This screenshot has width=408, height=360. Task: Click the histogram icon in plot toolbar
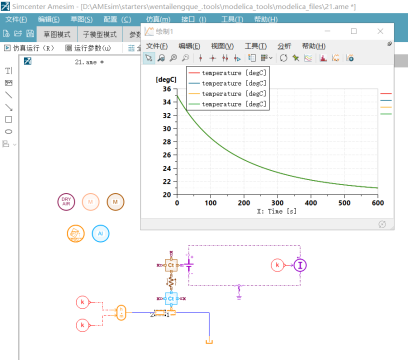(x=323, y=58)
